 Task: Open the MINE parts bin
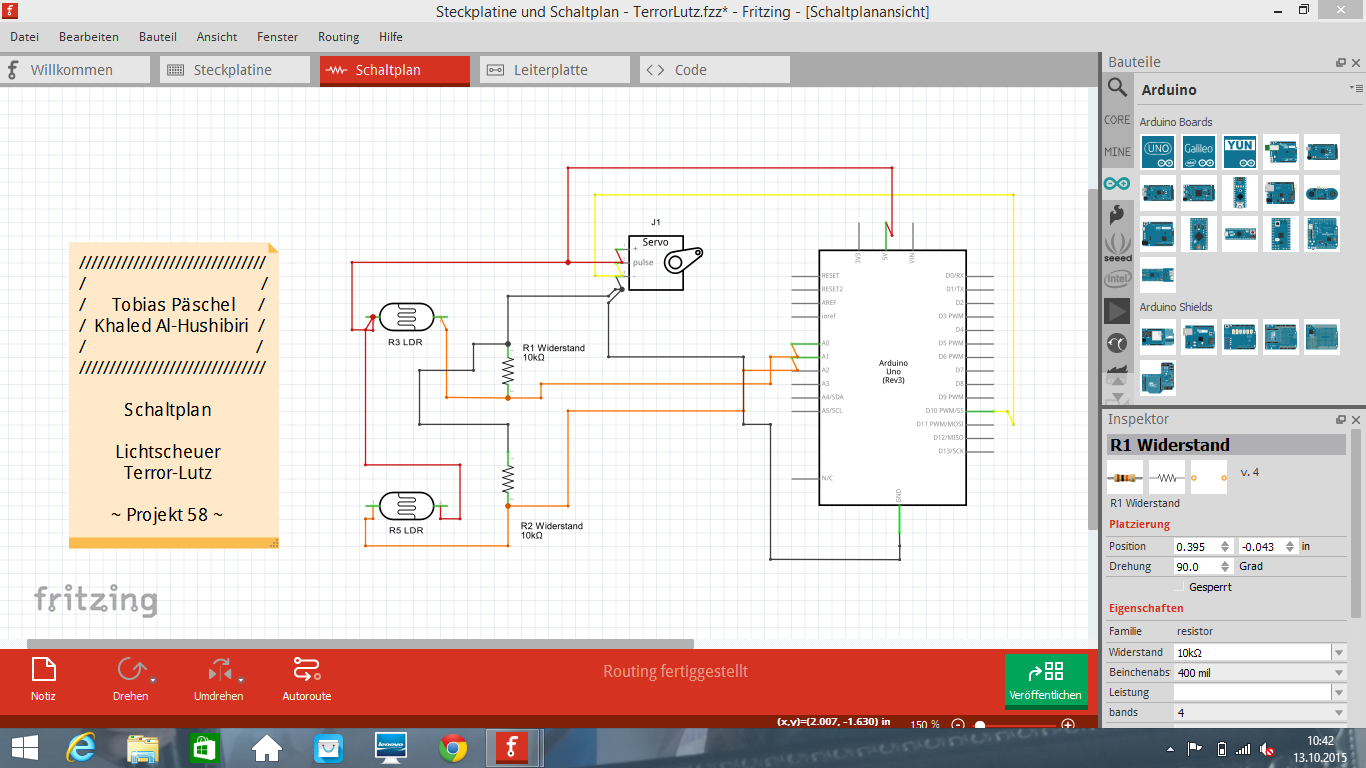click(x=1117, y=152)
